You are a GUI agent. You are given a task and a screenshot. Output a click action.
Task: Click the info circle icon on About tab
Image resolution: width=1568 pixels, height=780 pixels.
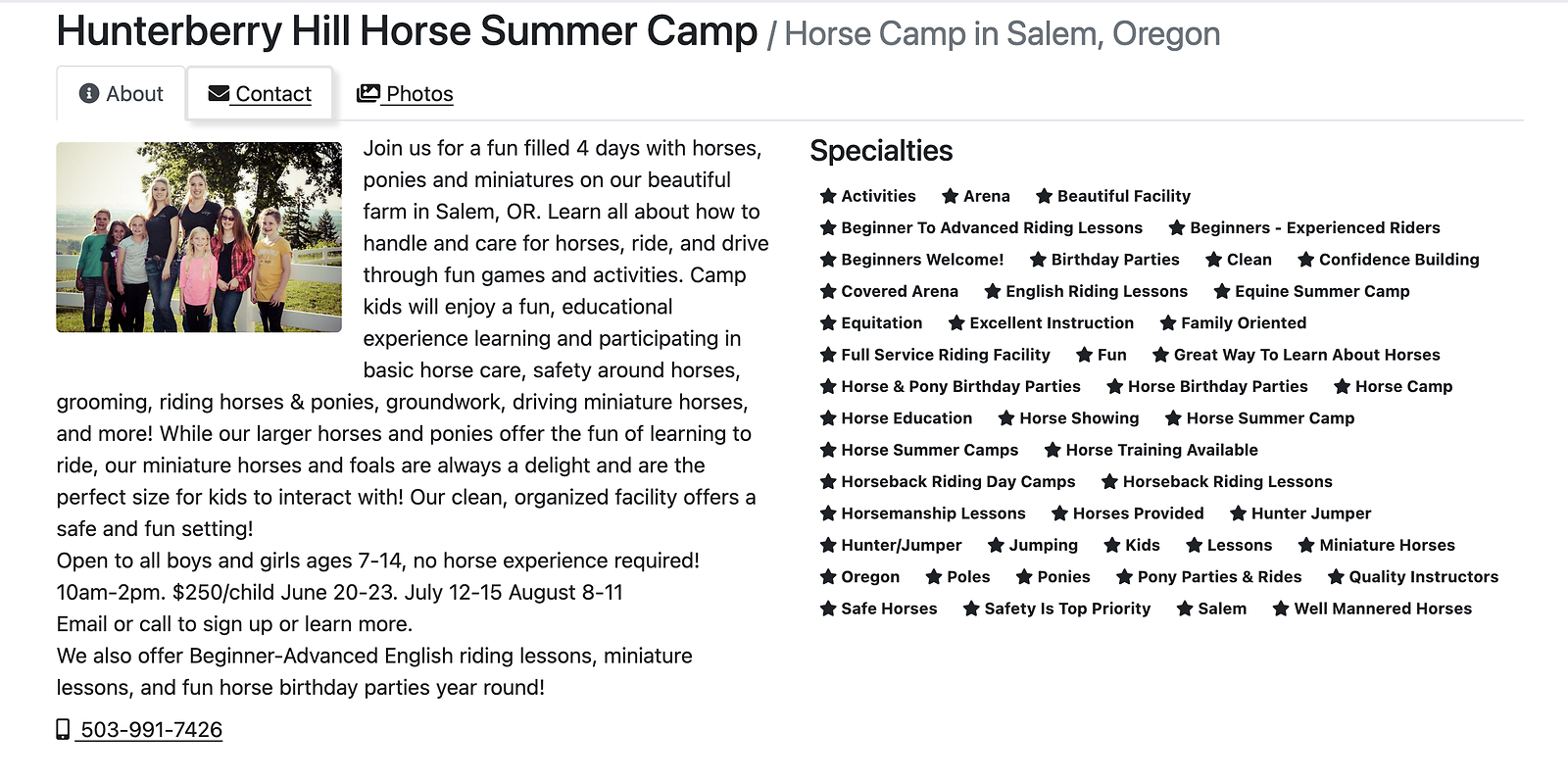[89, 93]
